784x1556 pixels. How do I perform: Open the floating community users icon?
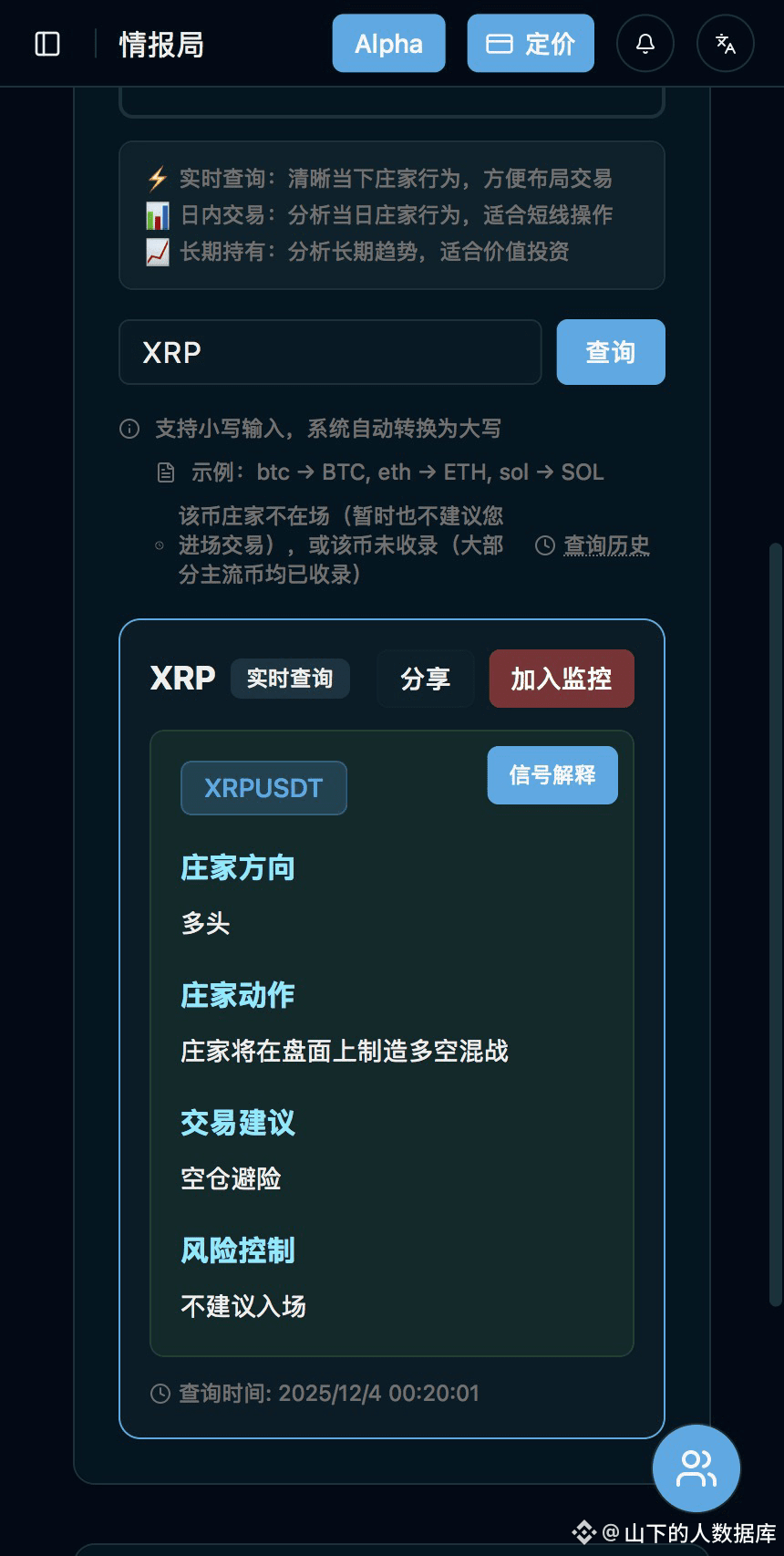pyautogui.click(x=696, y=1468)
